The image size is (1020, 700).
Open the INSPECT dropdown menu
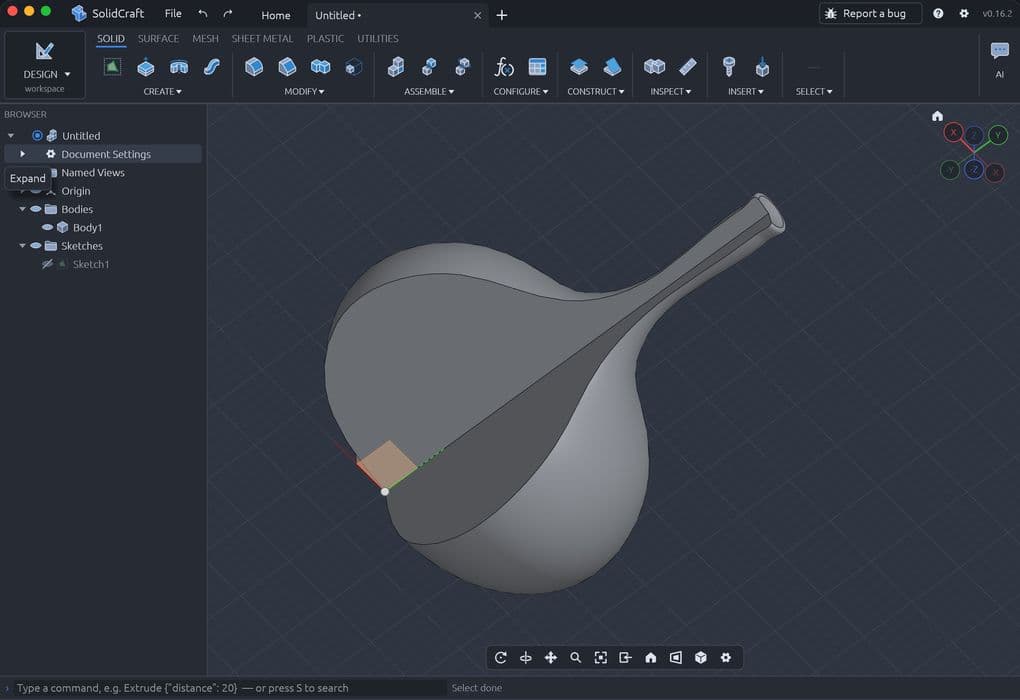click(x=671, y=92)
